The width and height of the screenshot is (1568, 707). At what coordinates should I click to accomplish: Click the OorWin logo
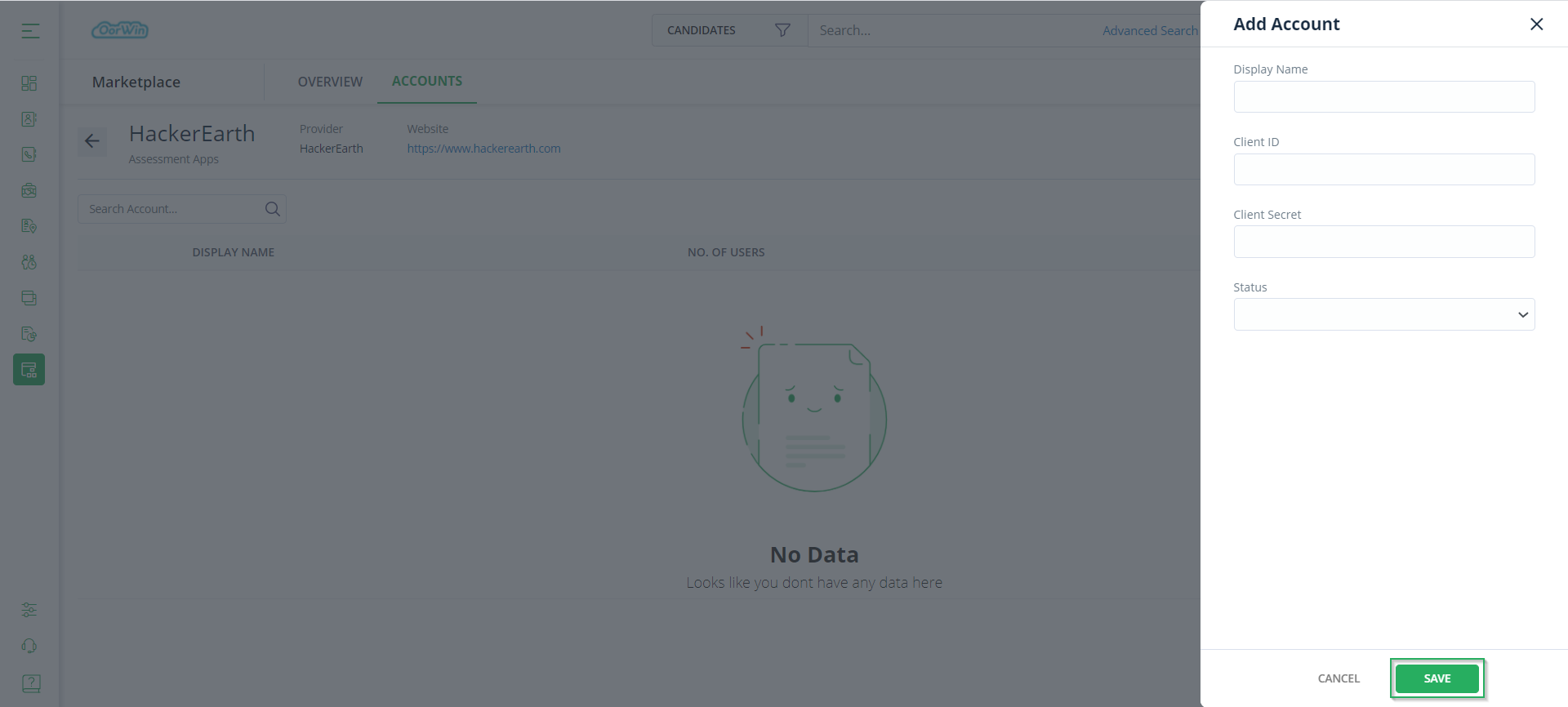click(x=120, y=30)
